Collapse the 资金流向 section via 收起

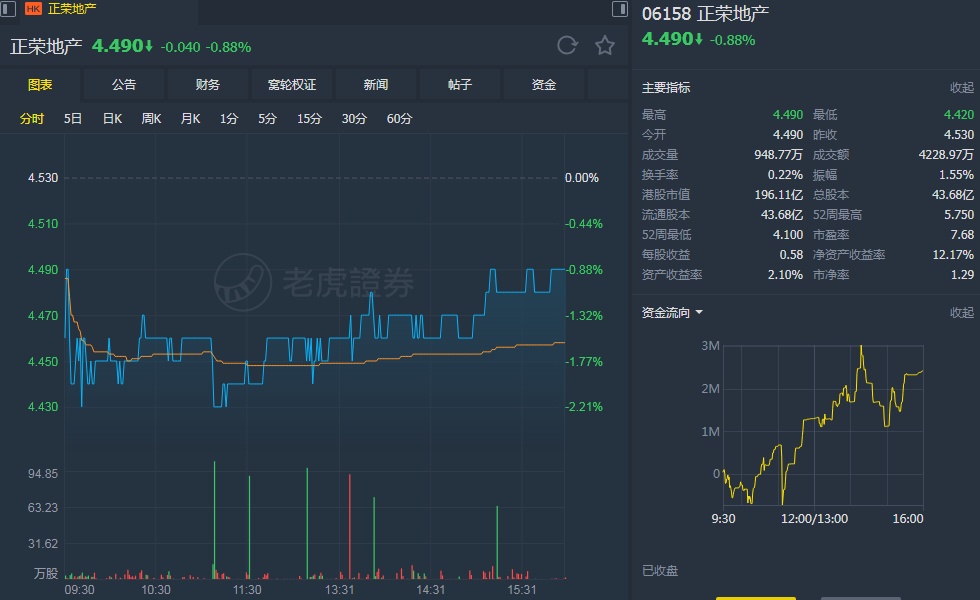[x=962, y=312]
